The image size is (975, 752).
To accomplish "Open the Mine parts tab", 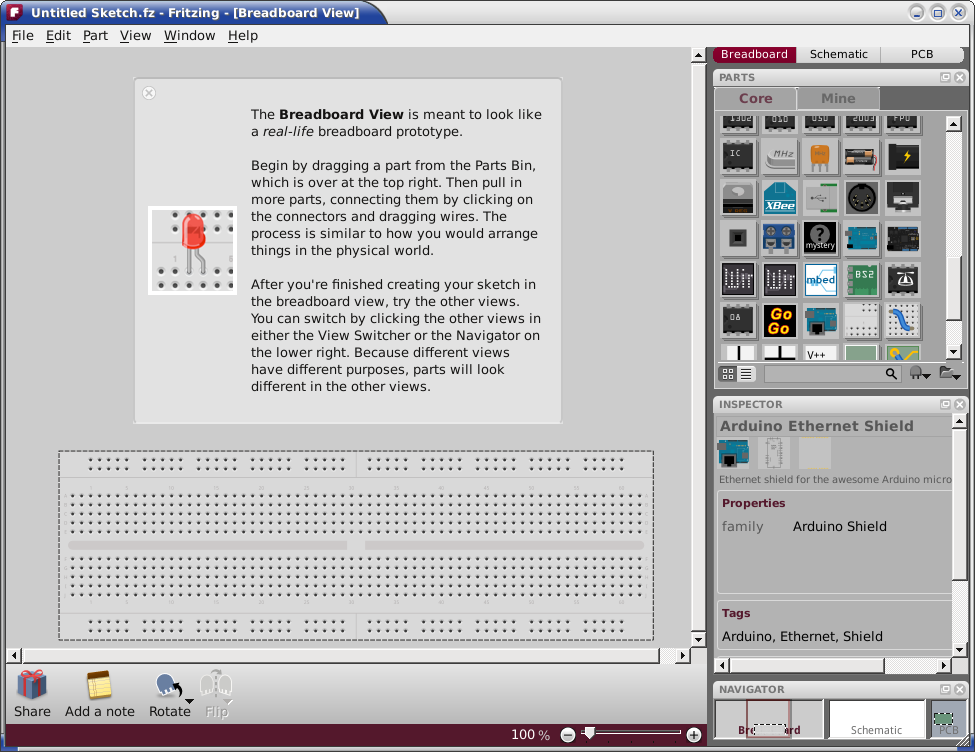I will coord(838,98).
